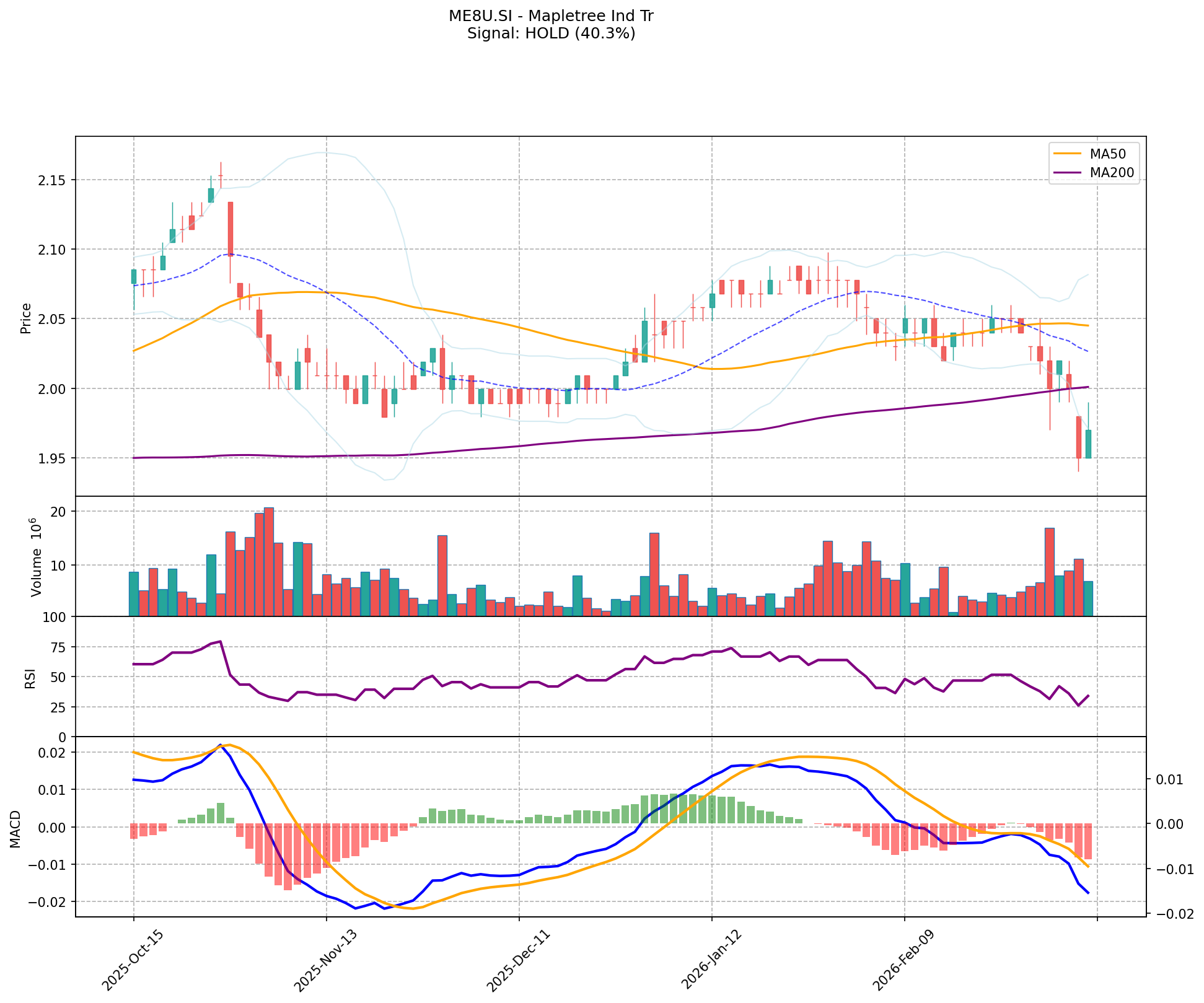Click the tallest red volume bar

click(x=269, y=561)
